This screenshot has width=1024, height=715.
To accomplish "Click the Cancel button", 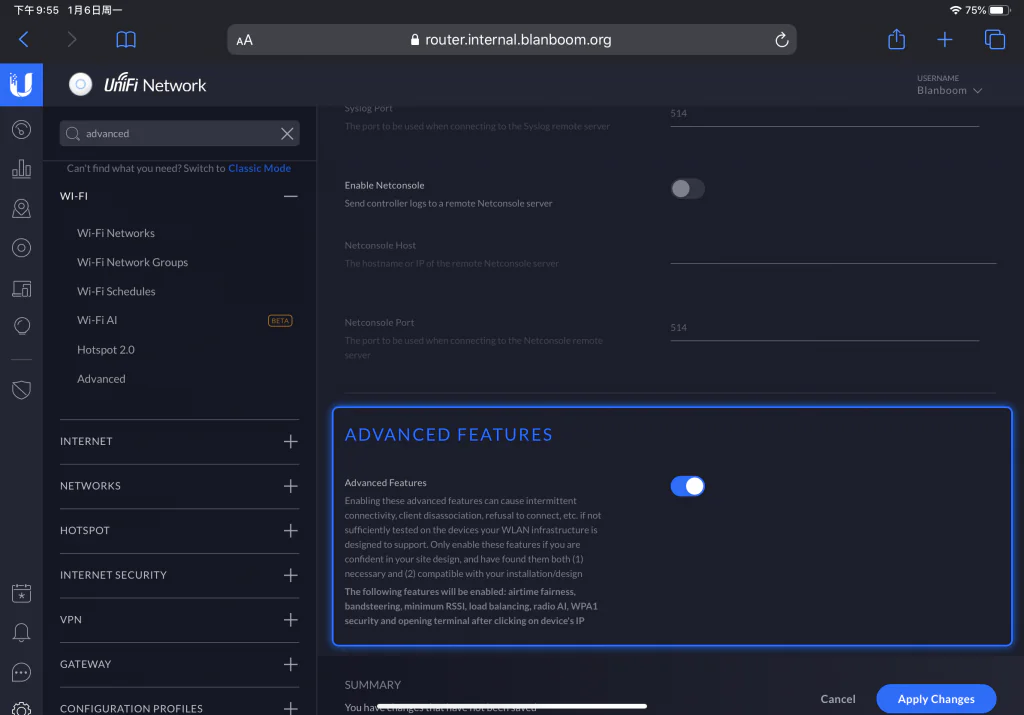I will point(837,699).
